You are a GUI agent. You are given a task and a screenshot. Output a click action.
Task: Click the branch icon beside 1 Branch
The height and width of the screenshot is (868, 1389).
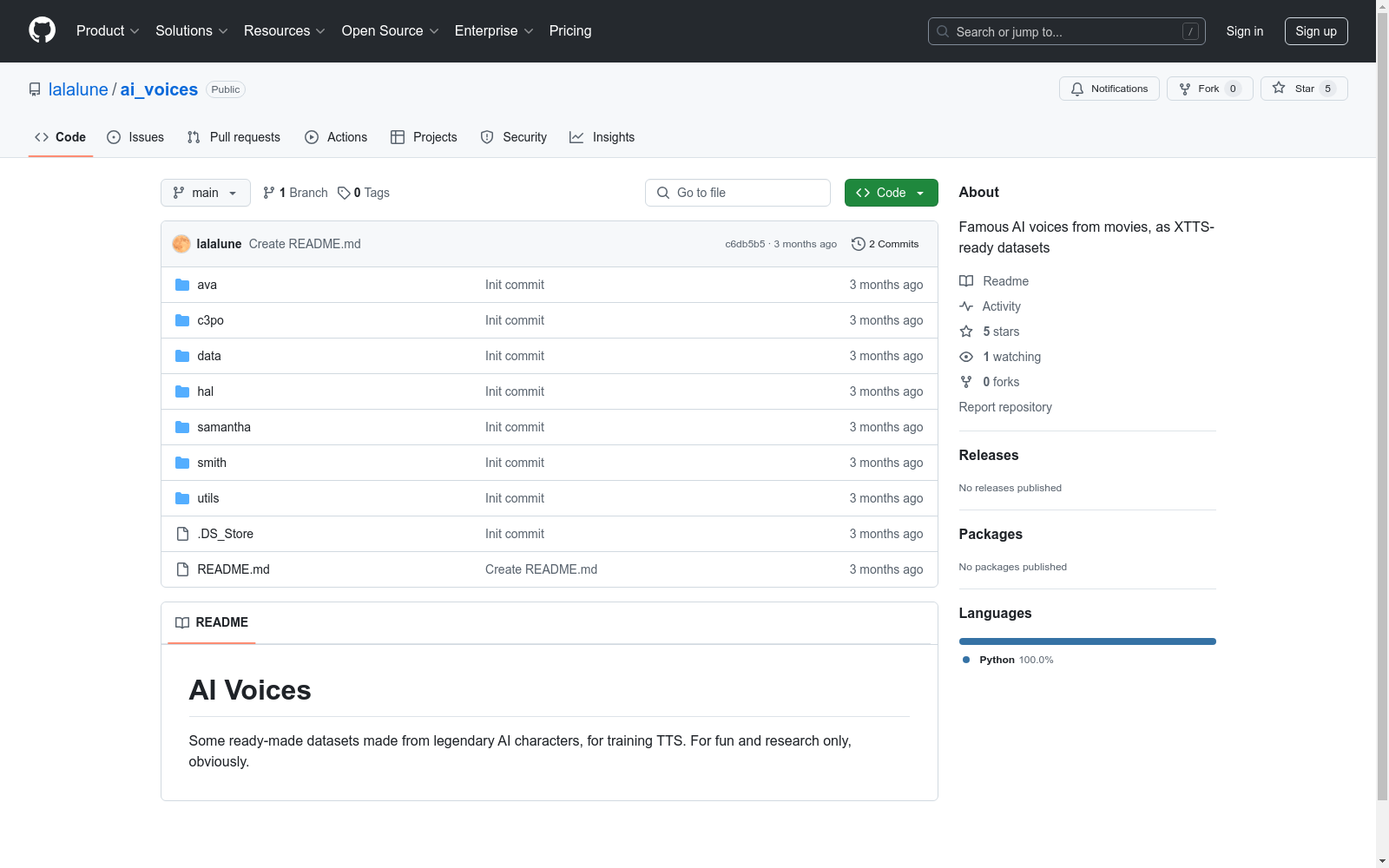[x=269, y=193]
